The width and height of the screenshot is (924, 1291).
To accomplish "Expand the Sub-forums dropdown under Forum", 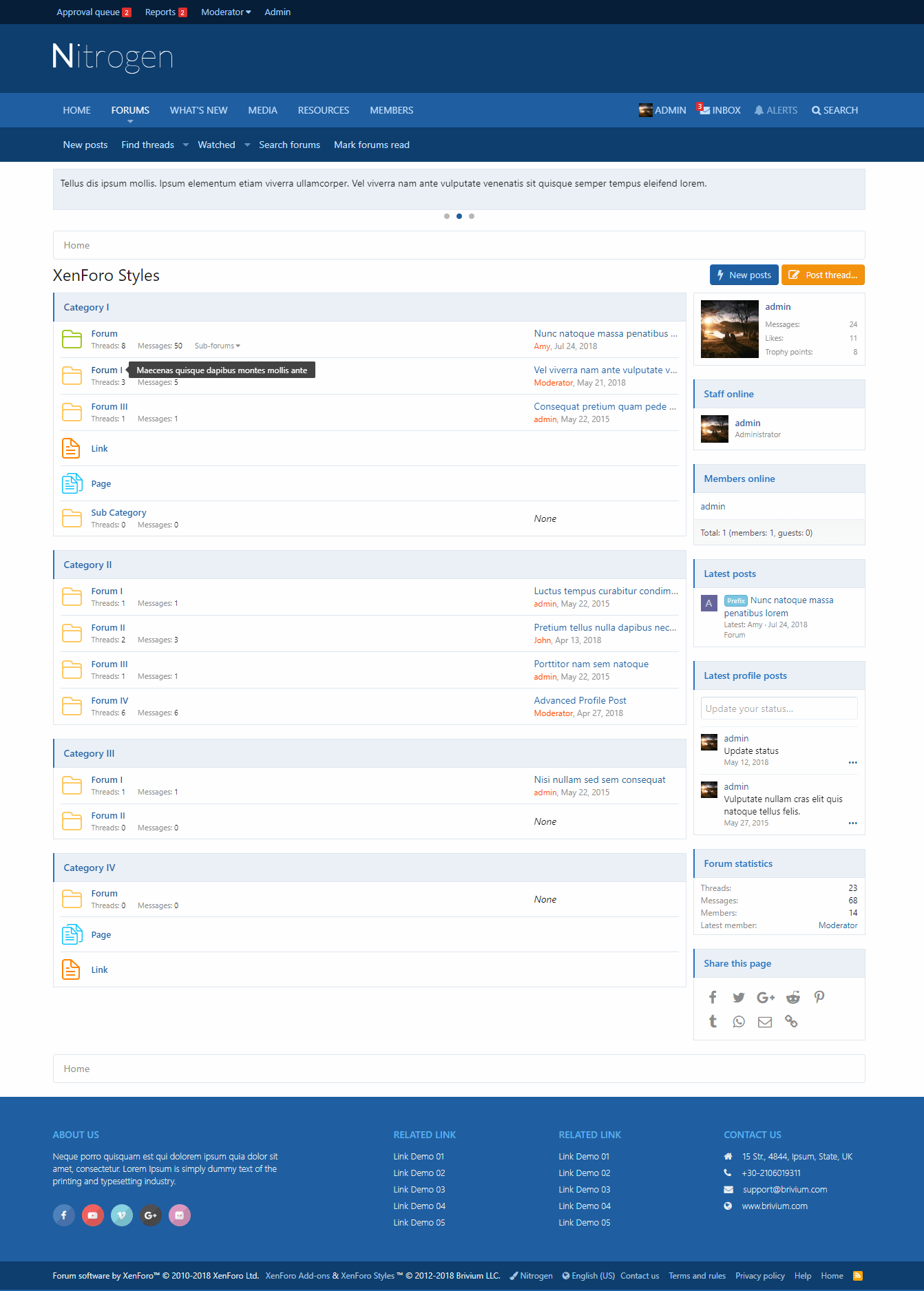I will (x=217, y=346).
